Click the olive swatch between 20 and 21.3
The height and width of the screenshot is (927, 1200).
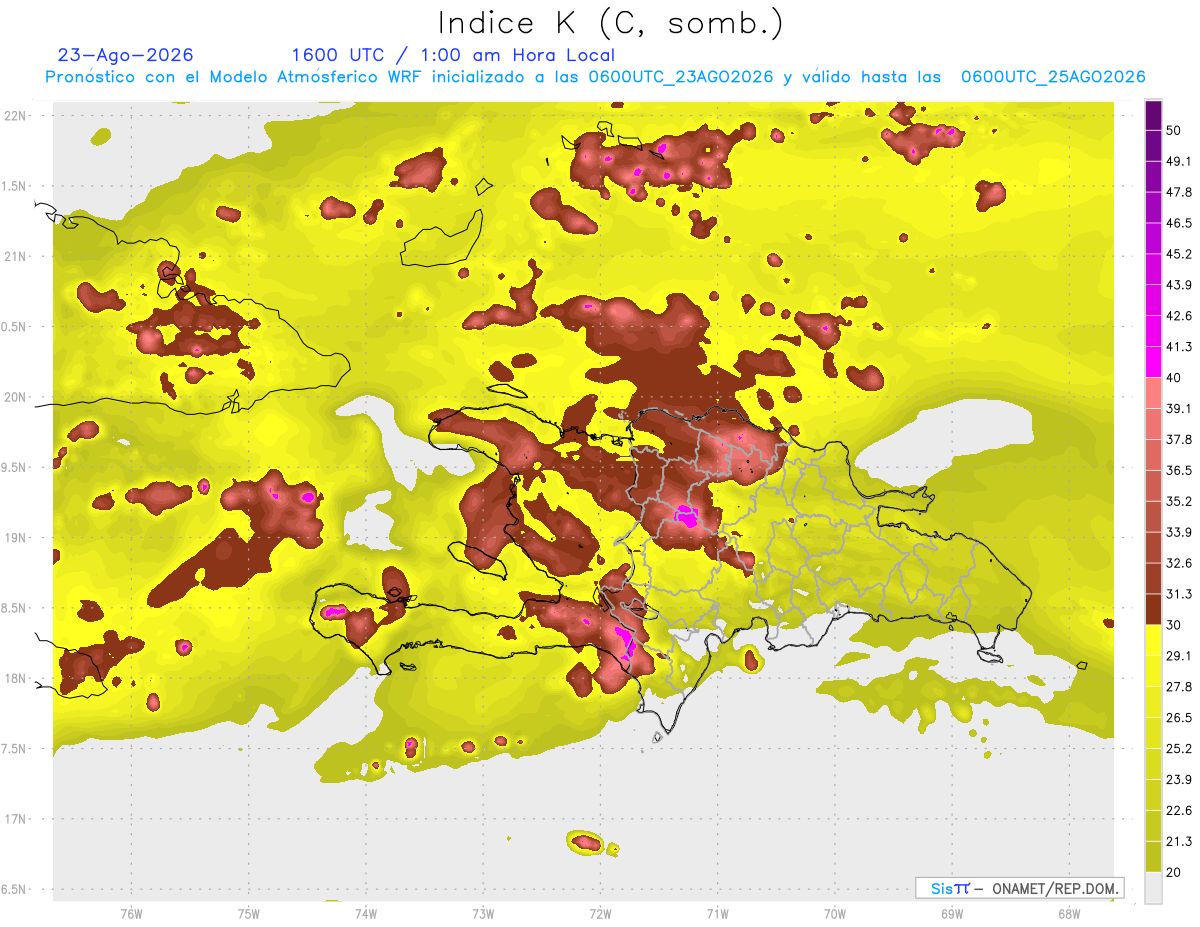[x=1153, y=857]
